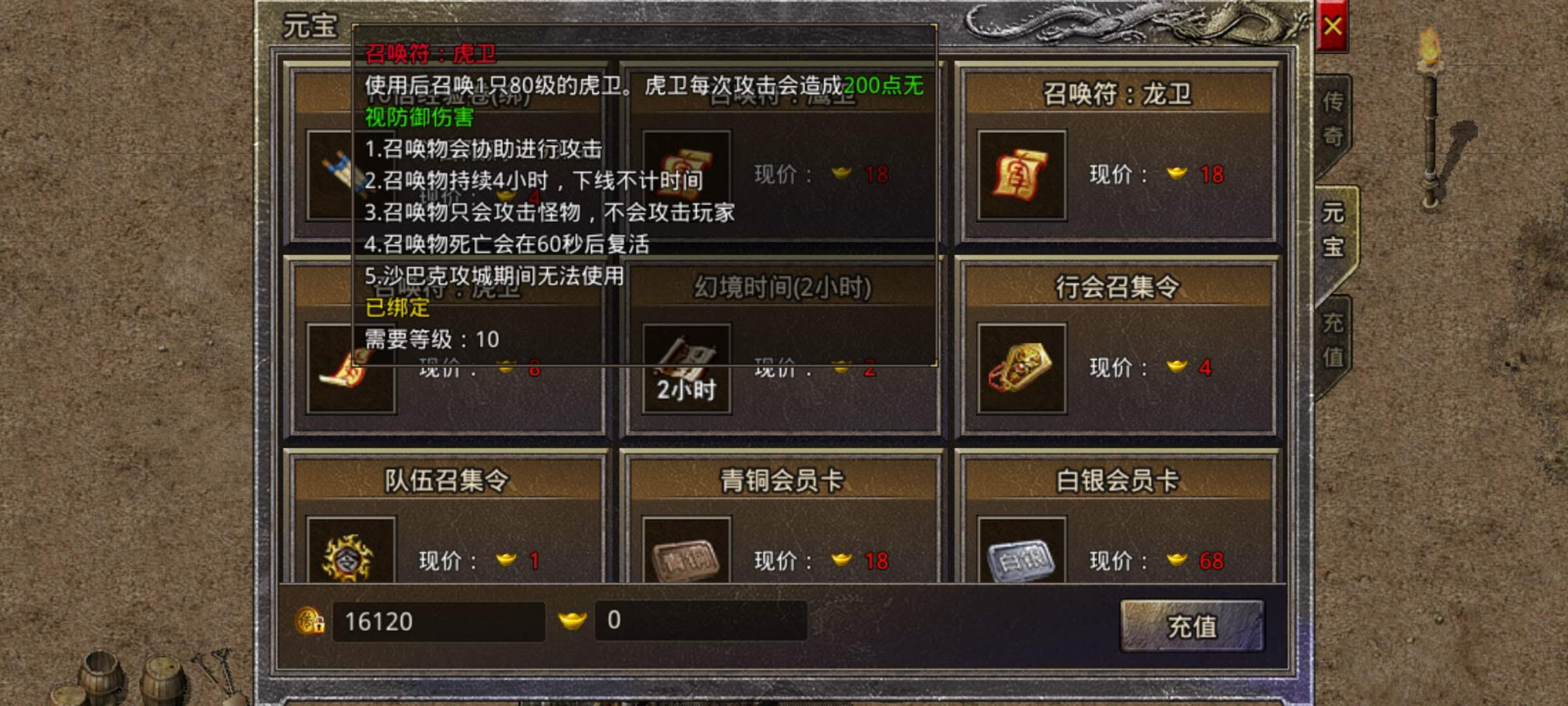Switch to the 元宝 side tab
Screen dimensions: 1568x706
tap(1334, 230)
